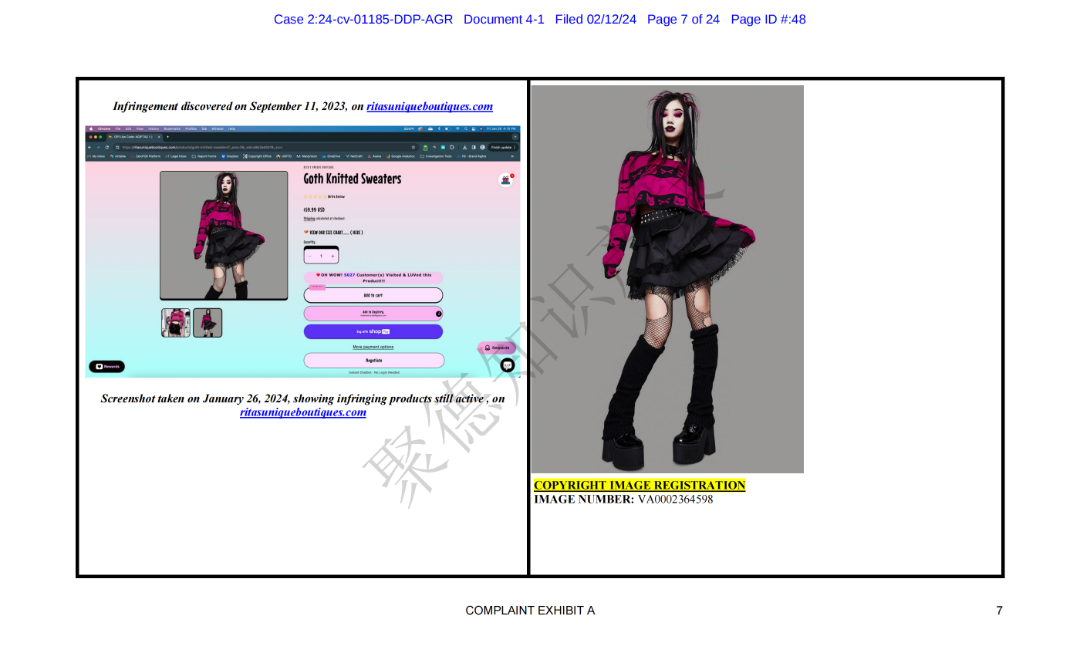Image resolution: width=1080 pixels, height=655 pixels.
Task: Open the Bookmarks menu in menu bar
Action: point(172,129)
